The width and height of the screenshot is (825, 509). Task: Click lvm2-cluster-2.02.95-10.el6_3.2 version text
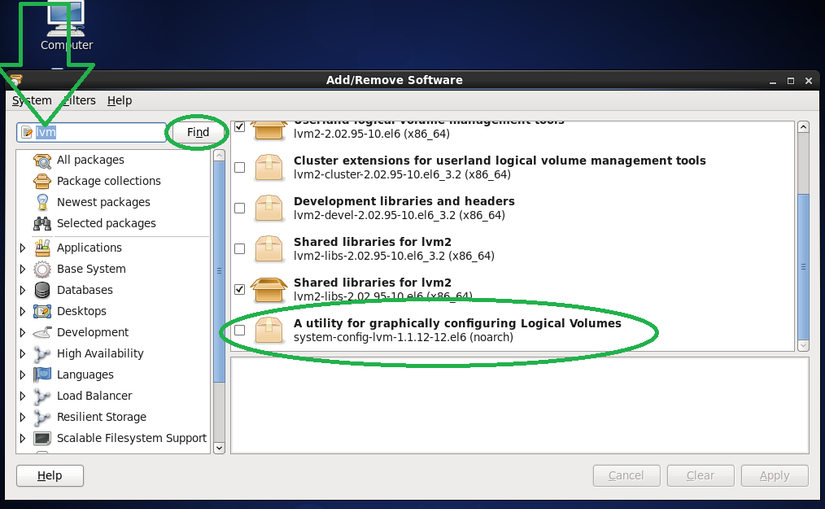(x=402, y=175)
